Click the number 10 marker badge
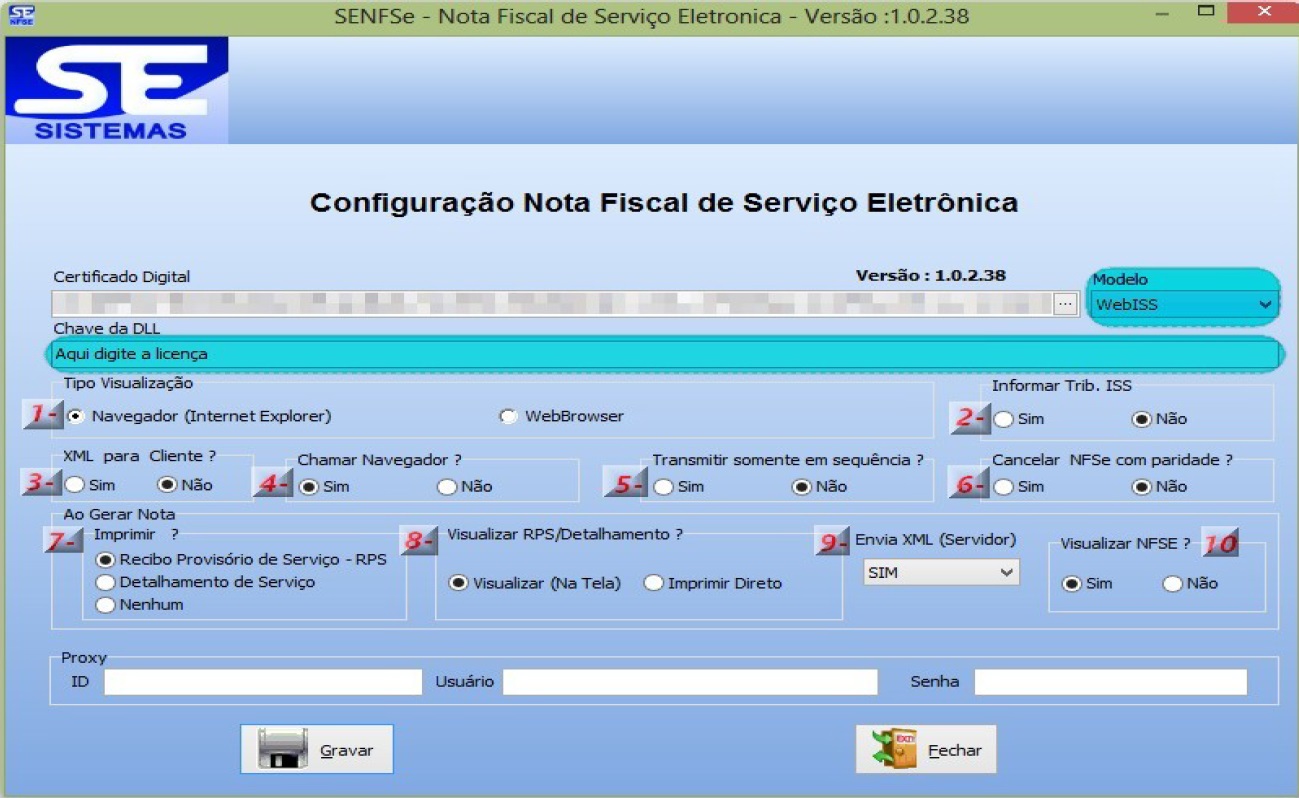 [x=1220, y=542]
